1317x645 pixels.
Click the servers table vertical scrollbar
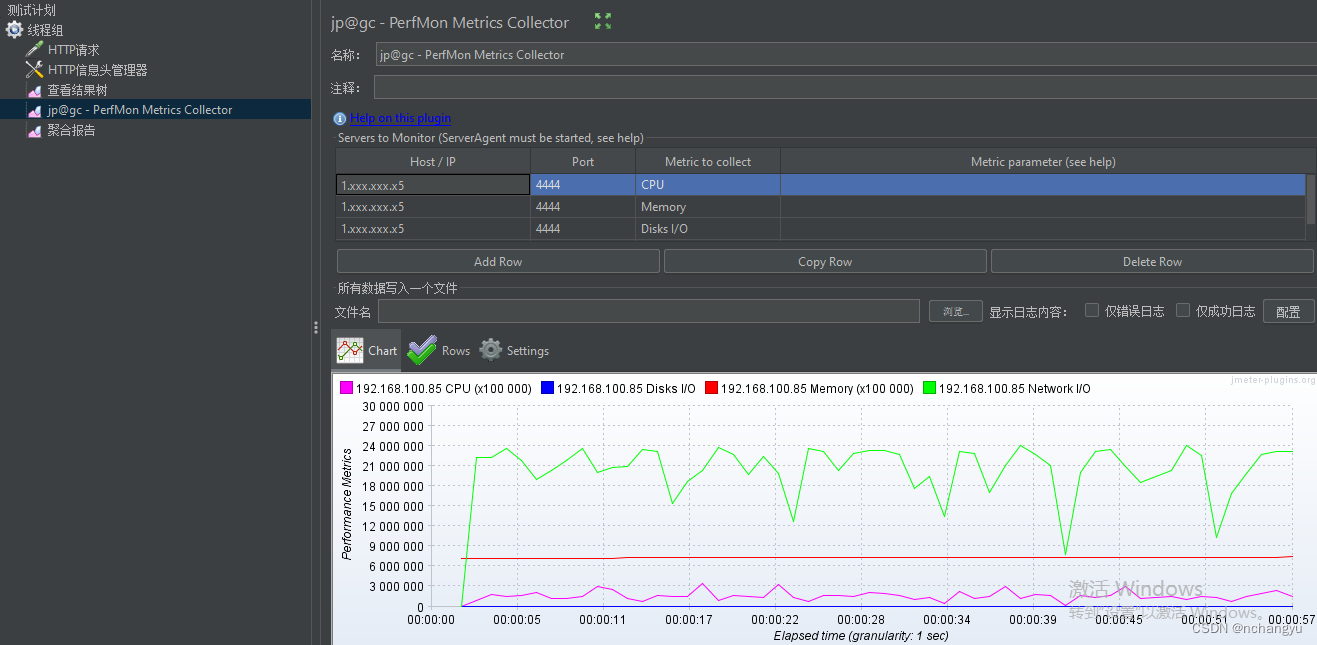[x=1311, y=198]
